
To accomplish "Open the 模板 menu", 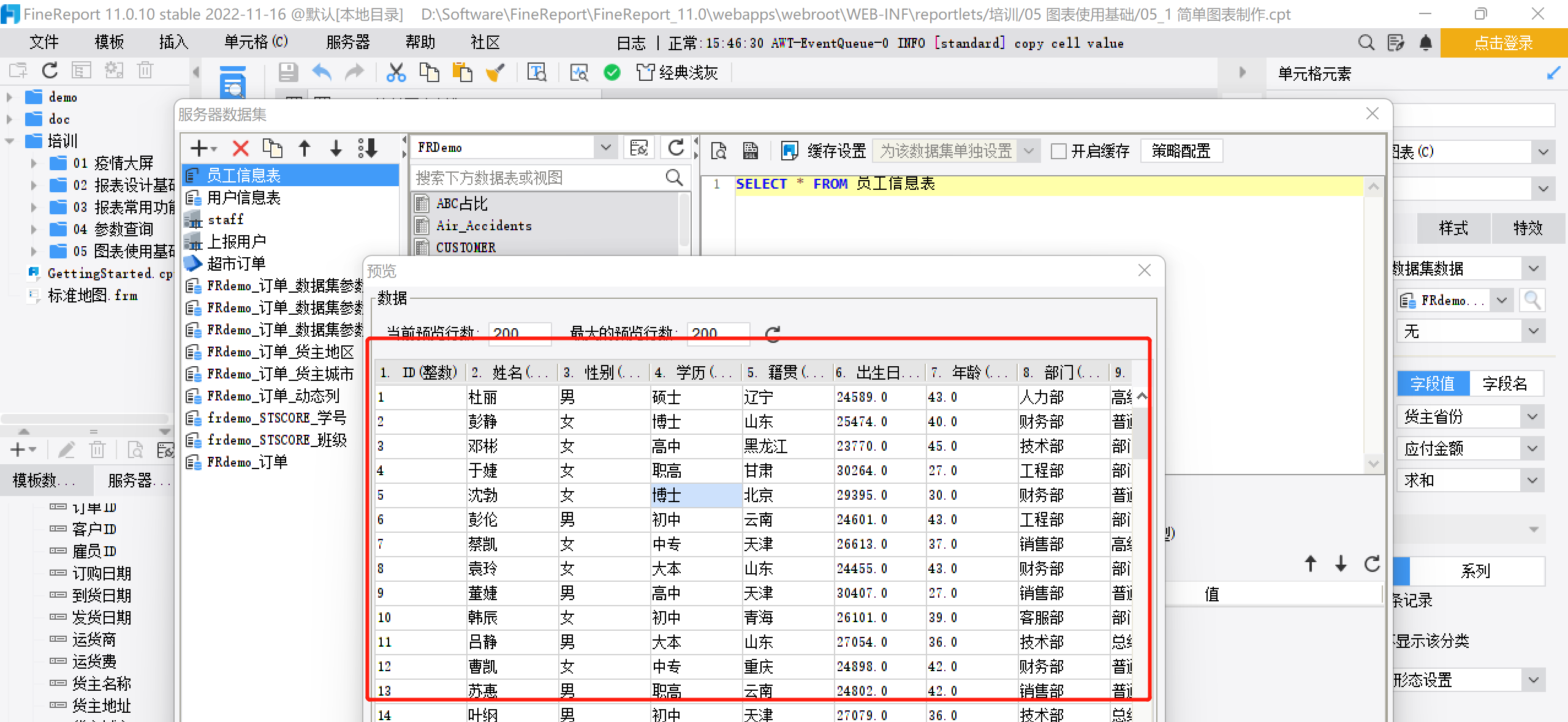I will tap(109, 42).
